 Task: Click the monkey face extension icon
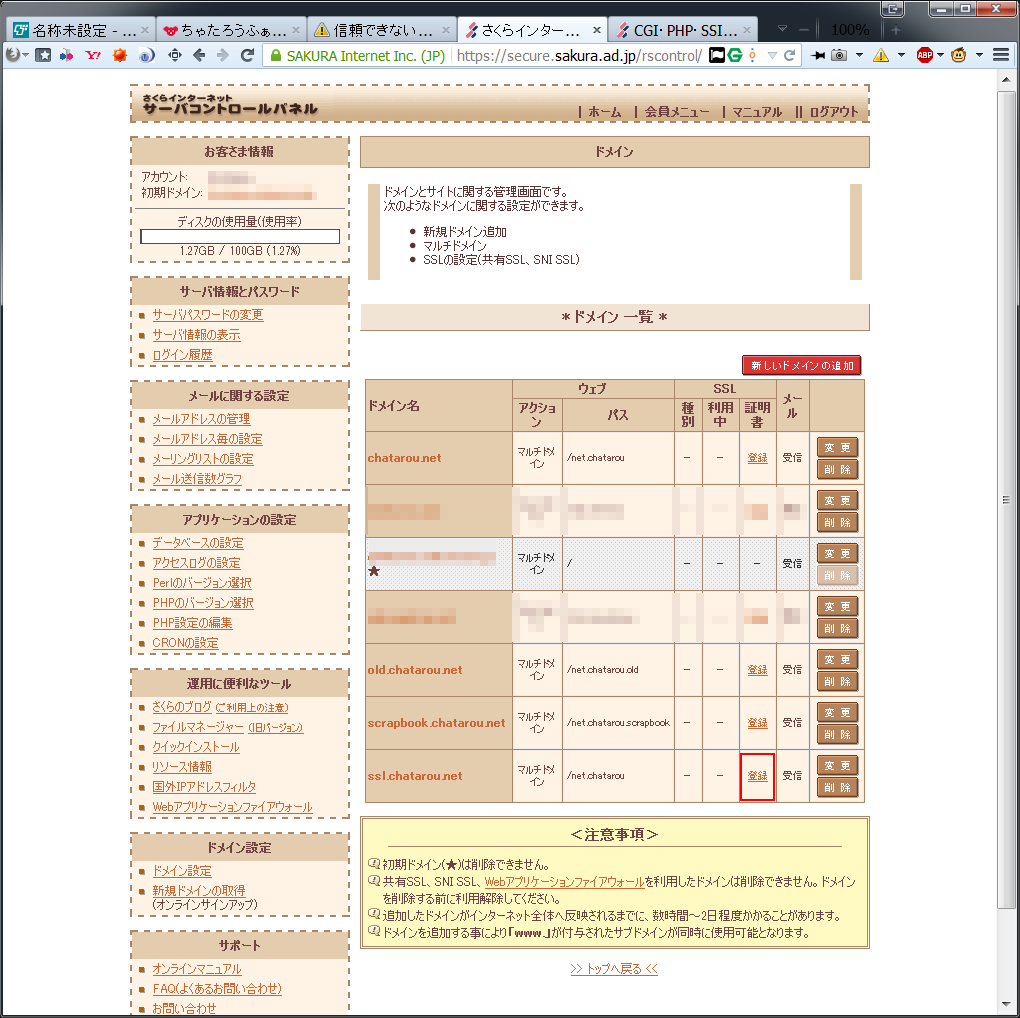coord(958,55)
